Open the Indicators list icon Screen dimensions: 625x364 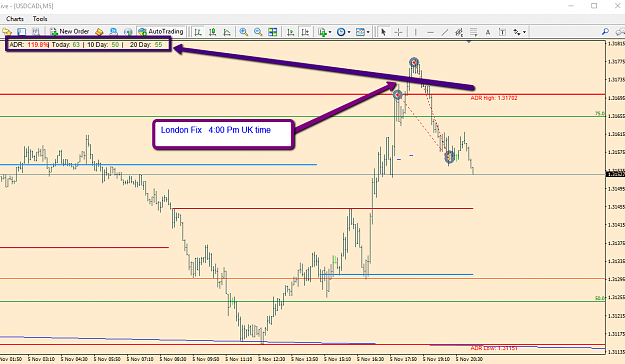tap(322, 32)
